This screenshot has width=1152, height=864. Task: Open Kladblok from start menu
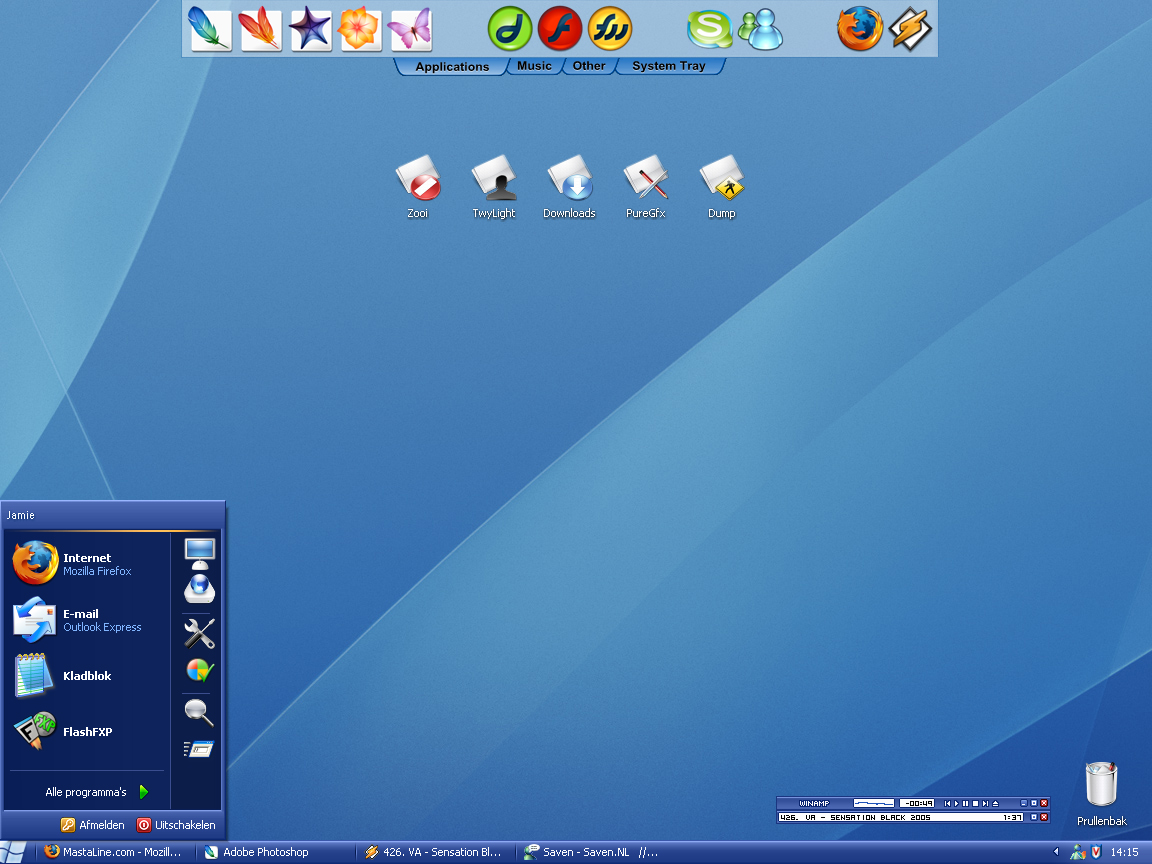[x=88, y=675]
